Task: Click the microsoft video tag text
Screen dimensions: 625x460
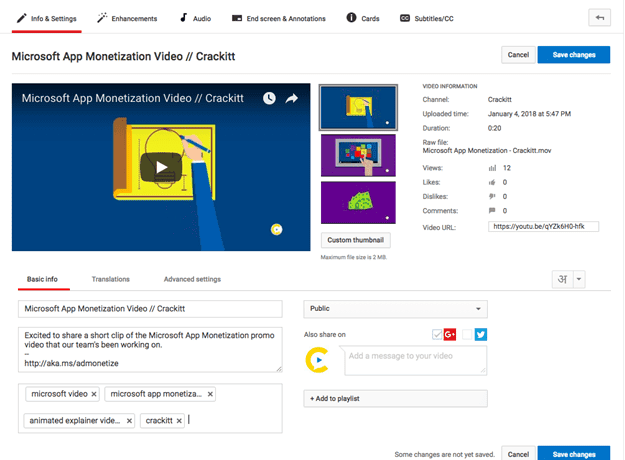Action: [x=59, y=394]
